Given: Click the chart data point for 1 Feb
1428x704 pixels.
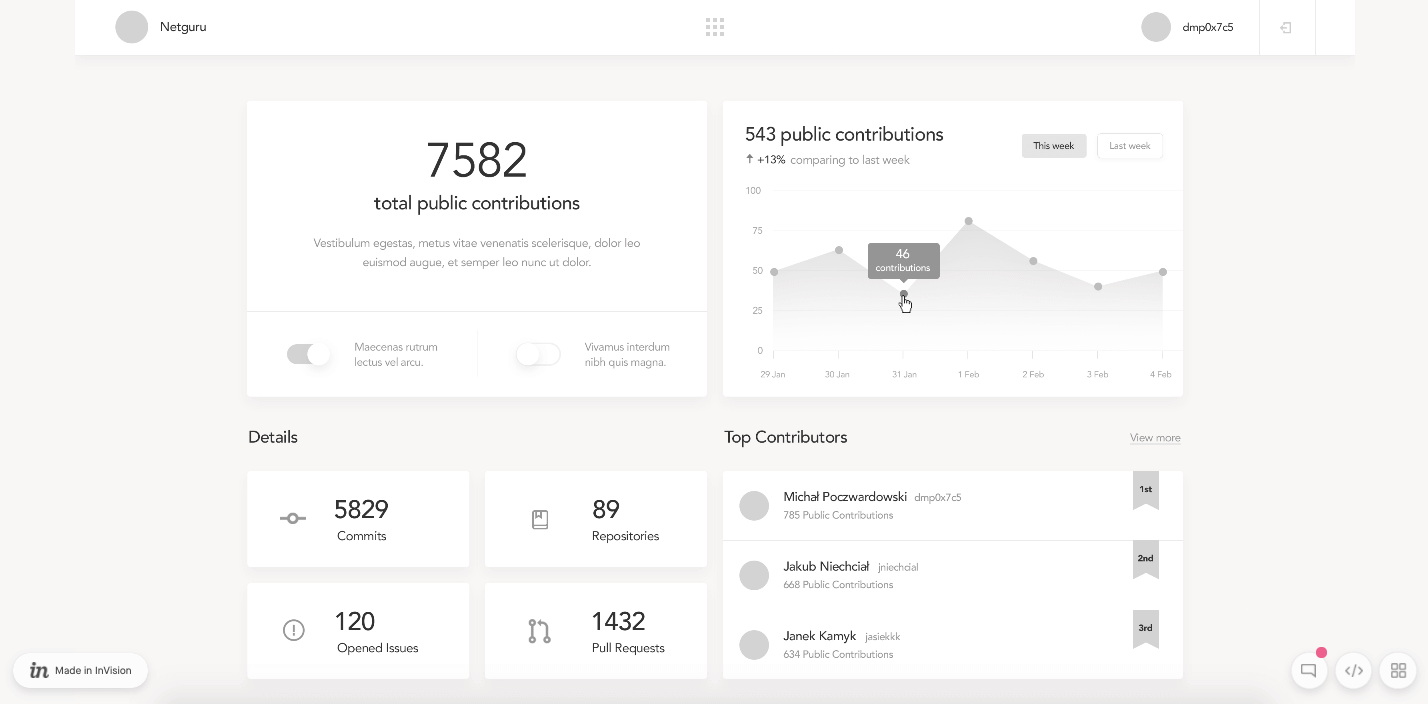Looking at the screenshot, I should 968,221.
